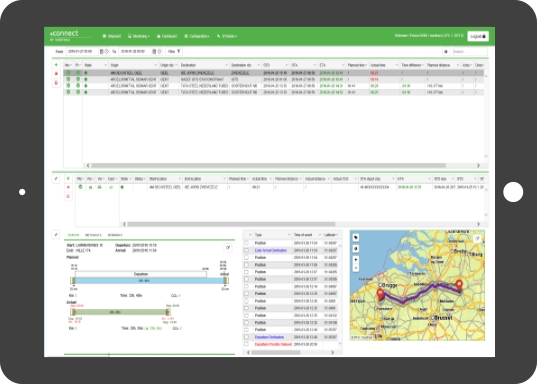Check the Departure Possible Delayed checkbox
Image resolution: width=537 pixels, height=384 pixels.
pyautogui.click(x=246, y=344)
